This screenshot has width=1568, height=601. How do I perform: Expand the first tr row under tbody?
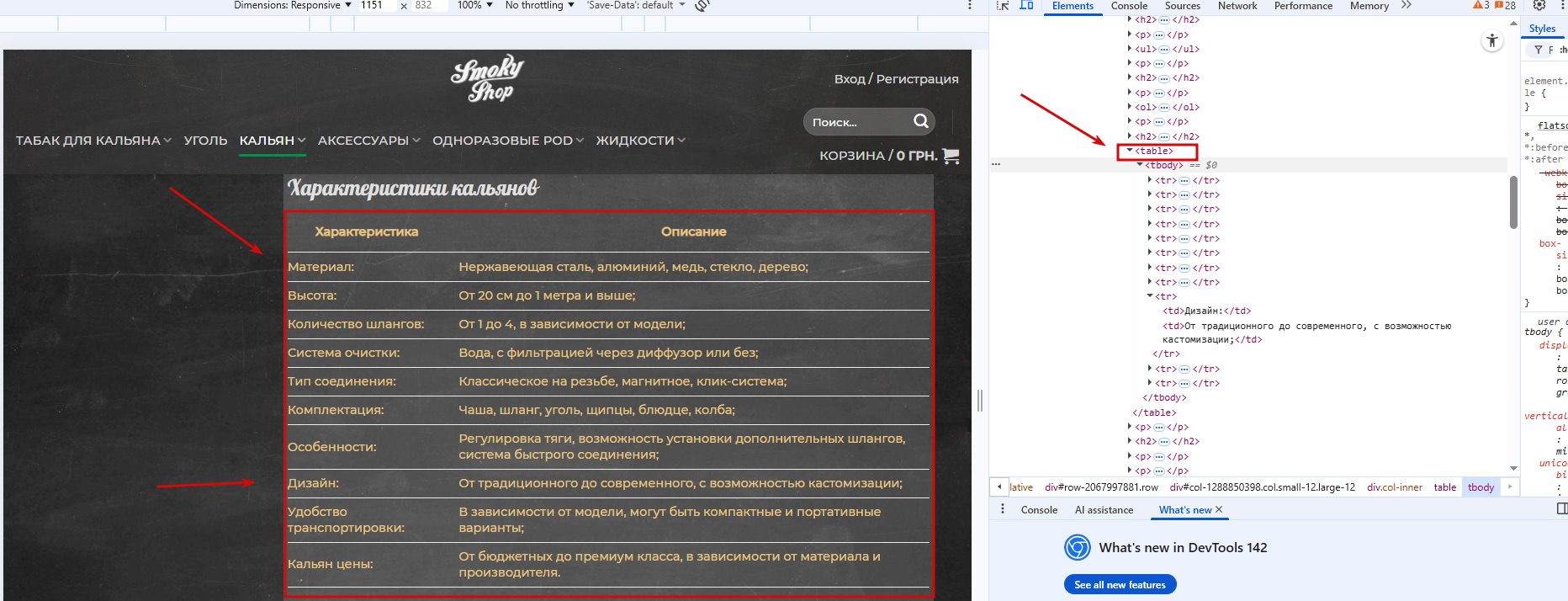[1150, 180]
